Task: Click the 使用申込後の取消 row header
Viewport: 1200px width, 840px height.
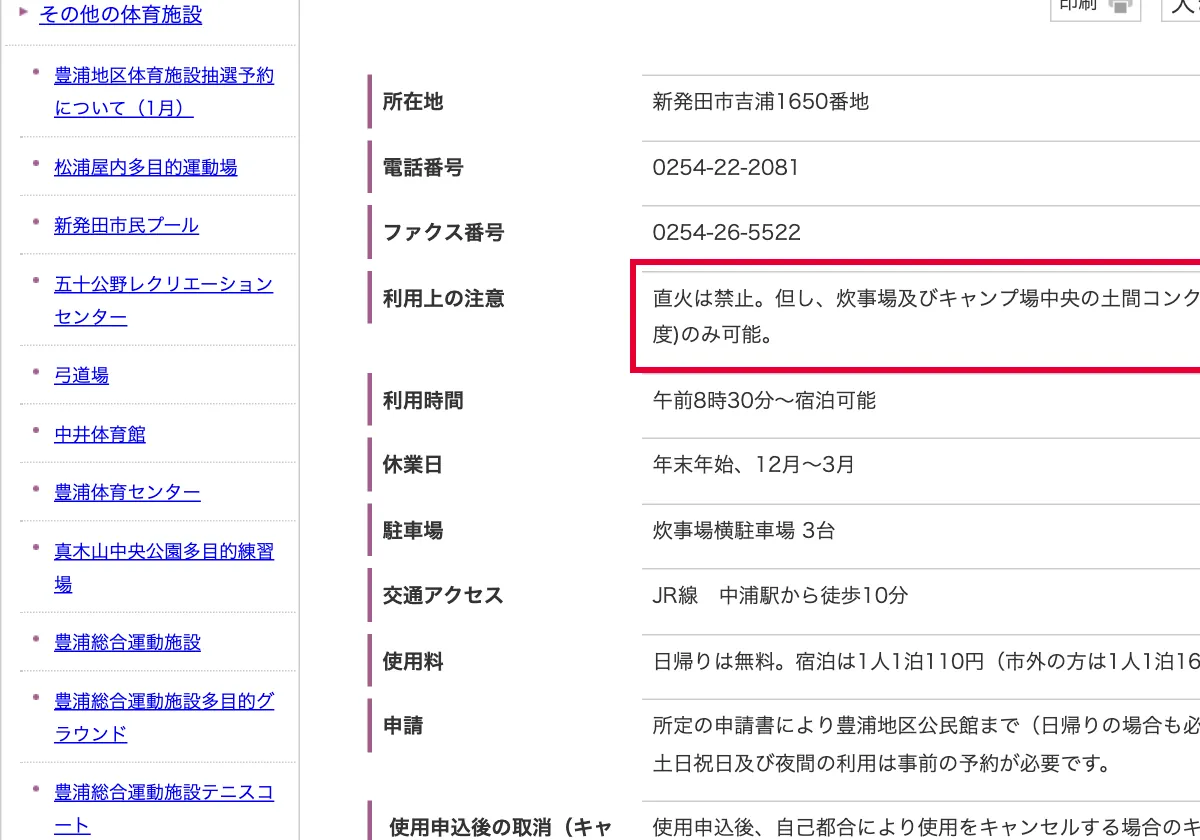Action: (x=500, y=827)
